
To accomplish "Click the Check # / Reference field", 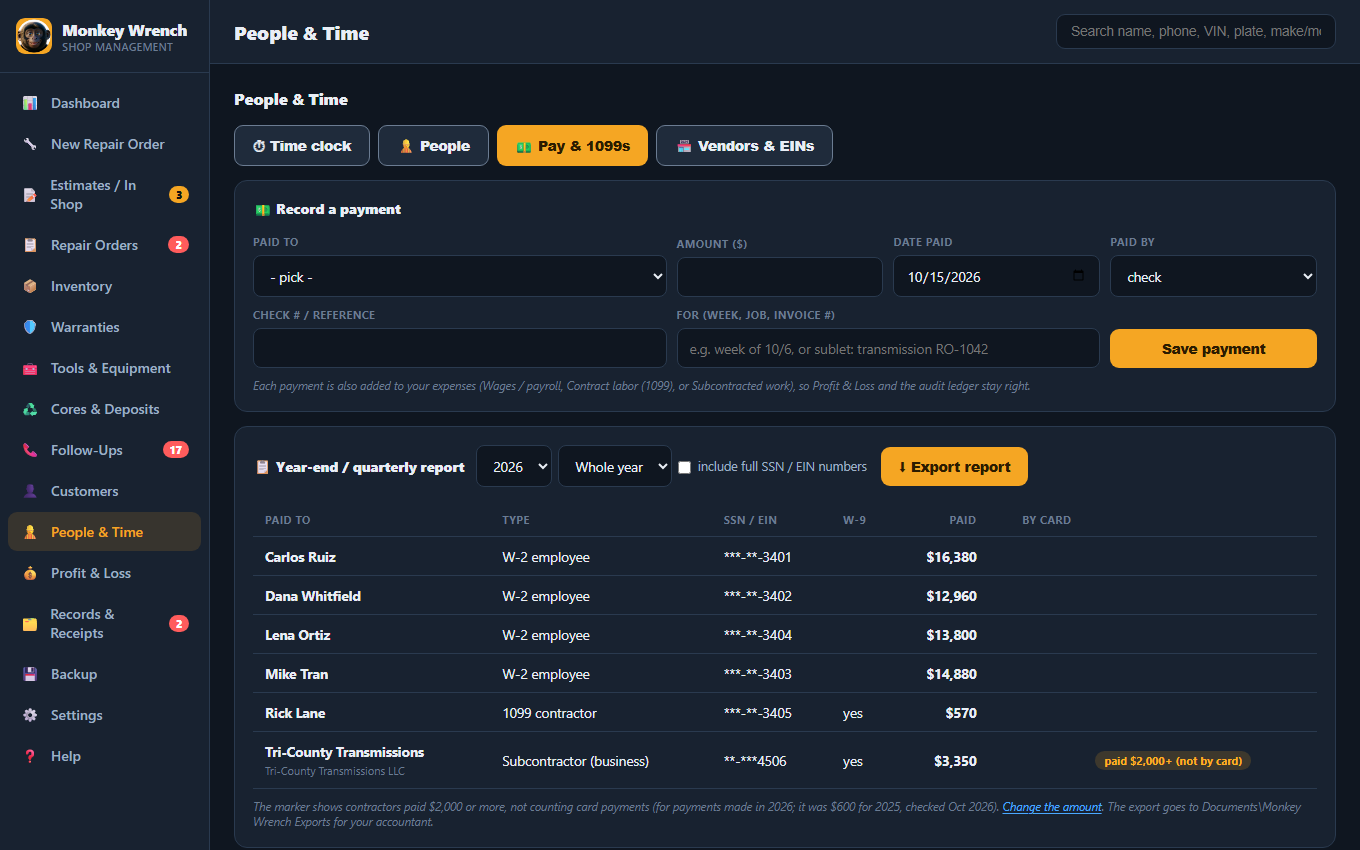I will tap(460, 348).
